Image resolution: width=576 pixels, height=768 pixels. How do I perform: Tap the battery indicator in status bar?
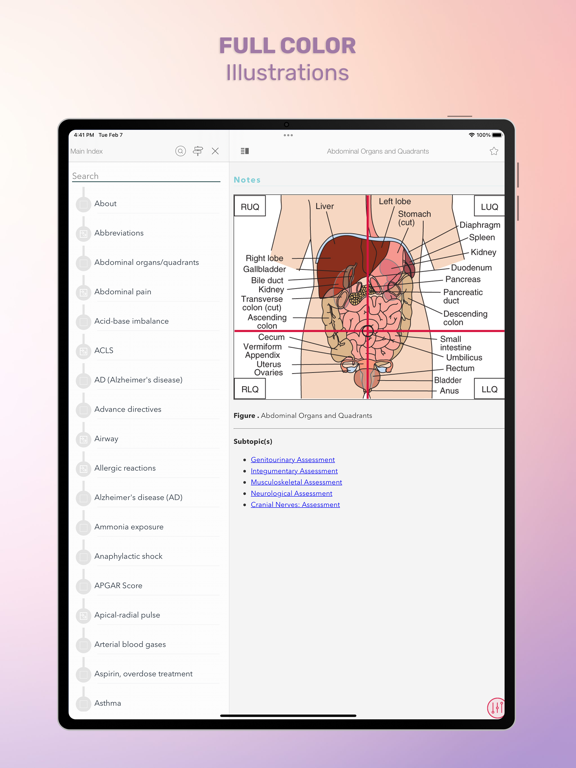point(498,135)
